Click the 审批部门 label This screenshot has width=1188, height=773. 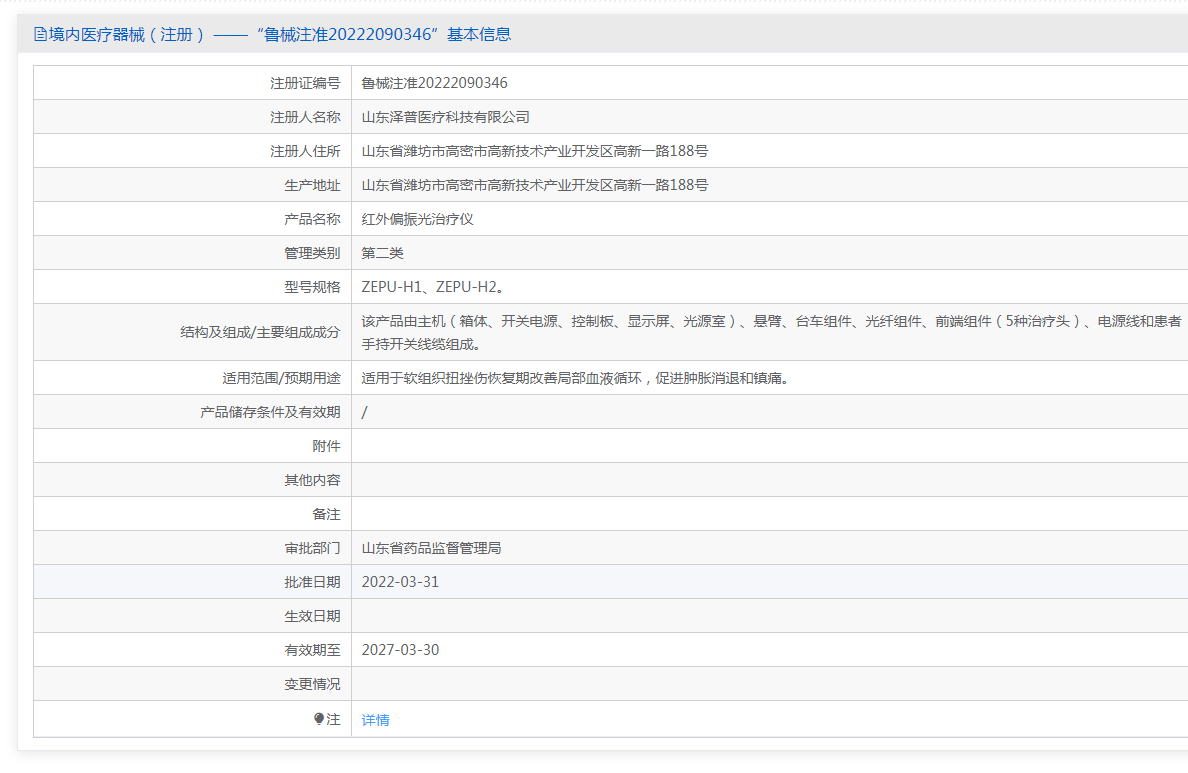coord(312,549)
